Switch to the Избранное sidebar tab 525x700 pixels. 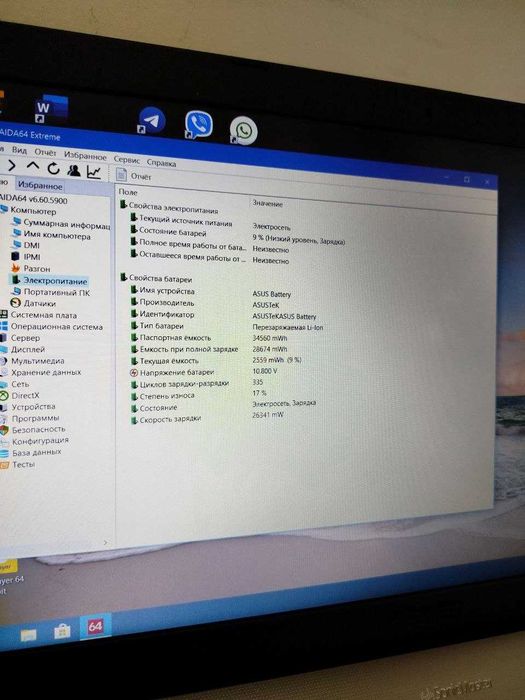pyautogui.click(x=40, y=185)
